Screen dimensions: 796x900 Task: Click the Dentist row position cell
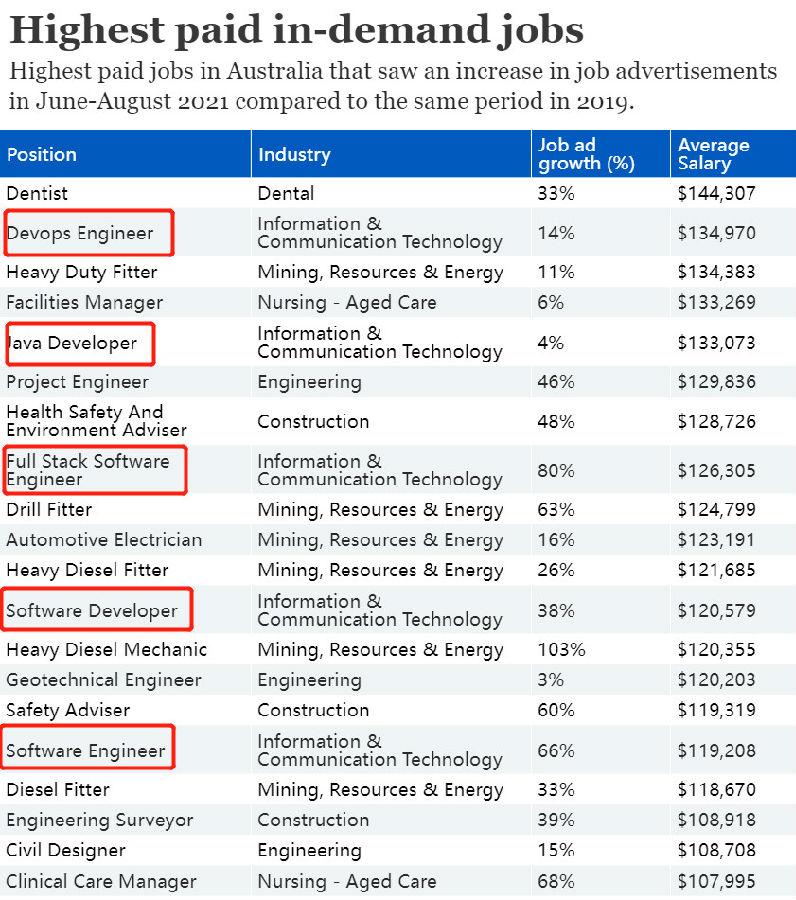pyautogui.click(x=37, y=193)
